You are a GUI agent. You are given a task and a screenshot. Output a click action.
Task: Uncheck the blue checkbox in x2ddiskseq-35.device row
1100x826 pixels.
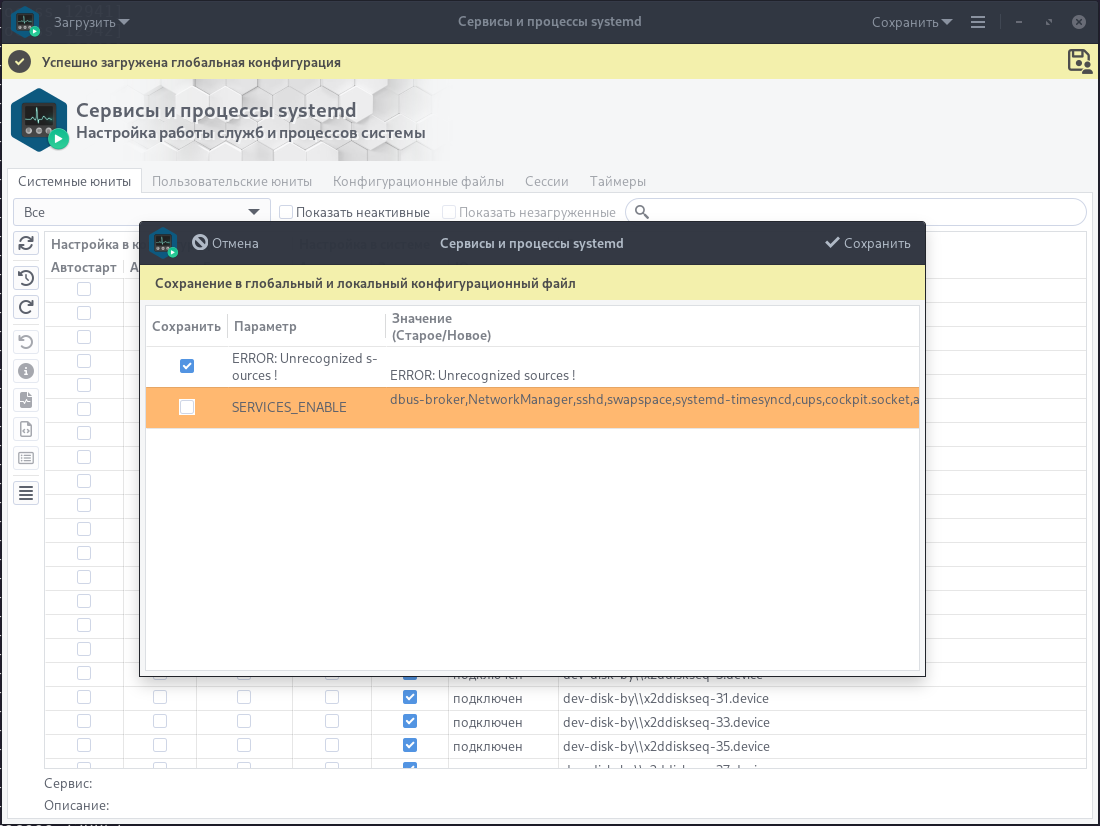pos(410,745)
